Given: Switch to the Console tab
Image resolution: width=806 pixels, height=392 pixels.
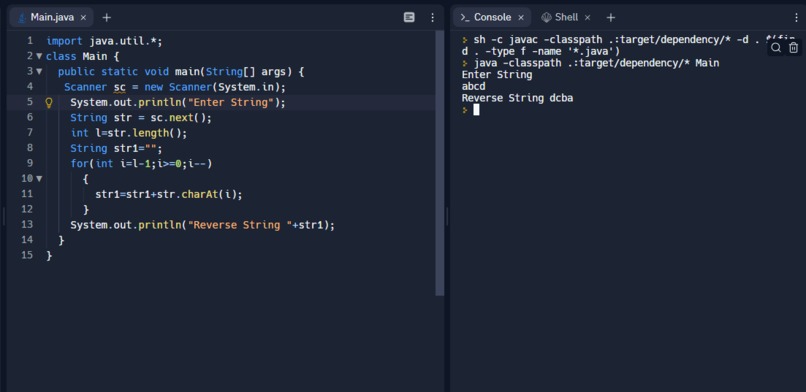Looking at the screenshot, I should (492, 17).
